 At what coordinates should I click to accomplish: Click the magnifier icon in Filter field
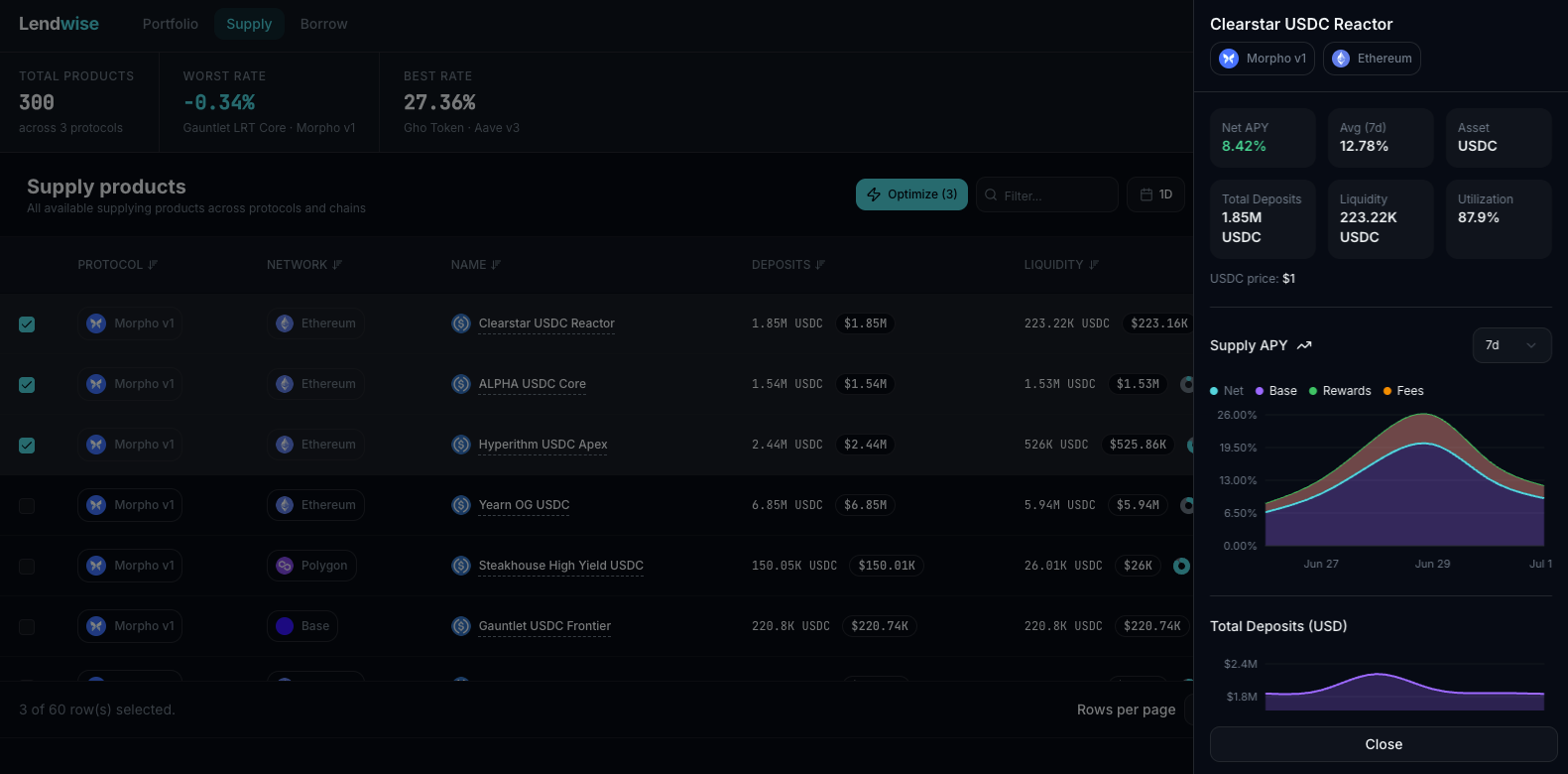click(991, 195)
